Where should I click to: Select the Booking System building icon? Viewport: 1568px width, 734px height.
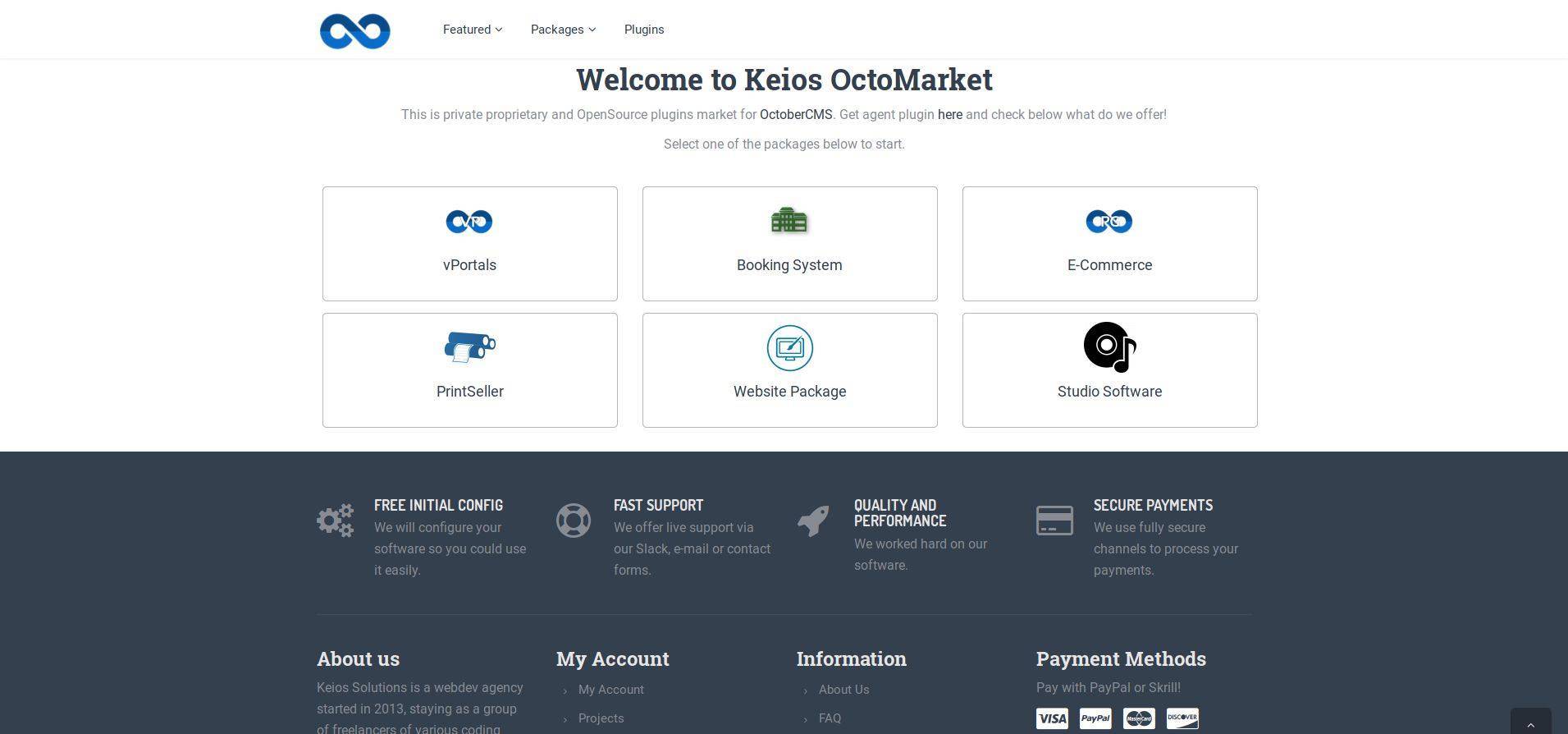(789, 220)
